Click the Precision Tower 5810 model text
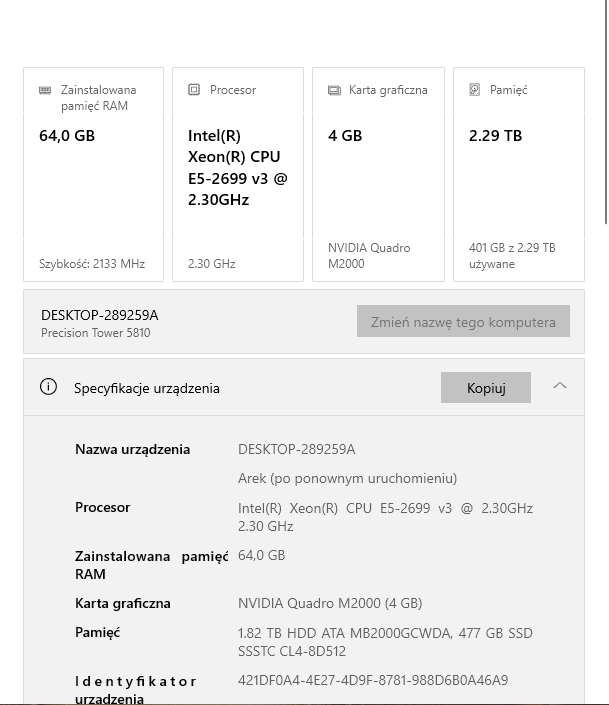Screen dimensions: 609x705 pyautogui.click(x=95, y=333)
